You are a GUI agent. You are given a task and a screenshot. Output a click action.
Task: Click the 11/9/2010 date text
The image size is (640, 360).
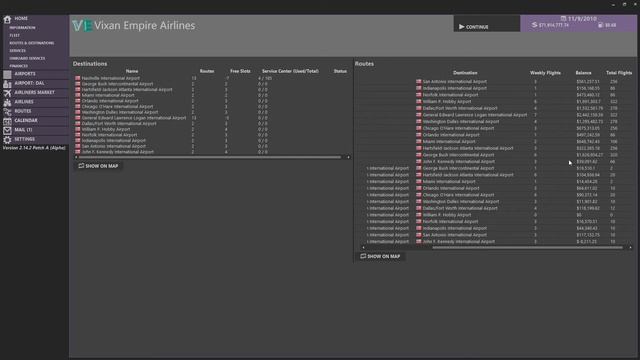[582, 19]
